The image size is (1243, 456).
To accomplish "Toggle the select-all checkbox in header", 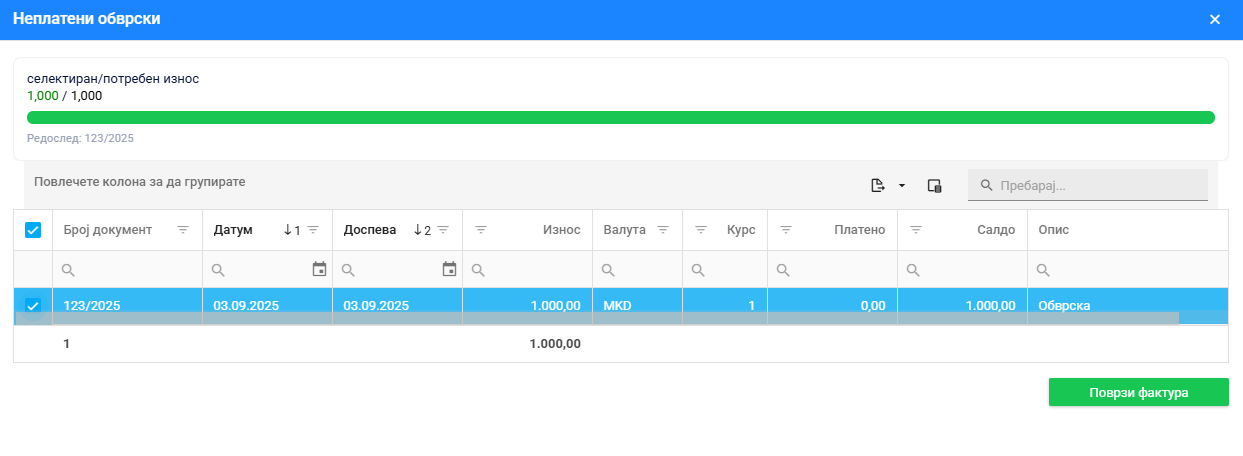I will (33, 230).
